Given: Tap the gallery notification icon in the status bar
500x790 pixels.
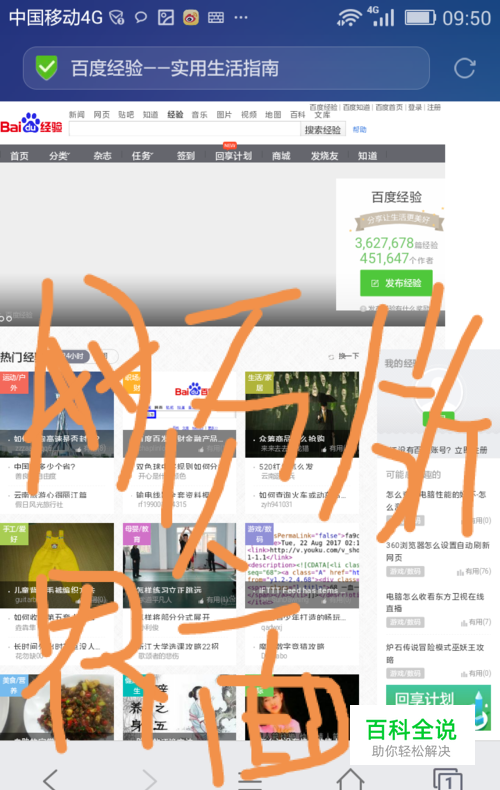Looking at the screenshot, I should coord(166,18).
